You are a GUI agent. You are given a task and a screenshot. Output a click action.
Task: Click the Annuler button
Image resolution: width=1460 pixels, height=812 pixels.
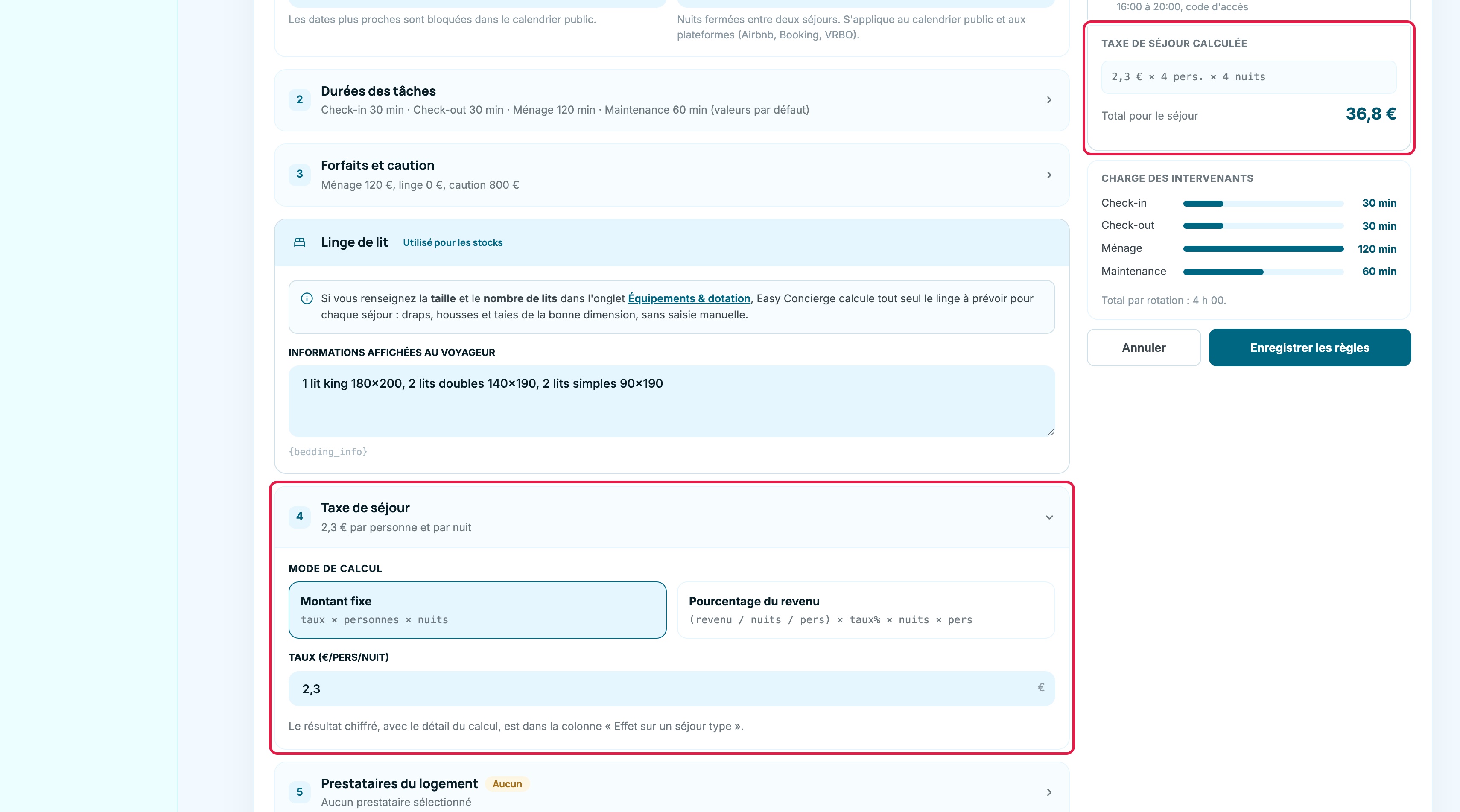coord(1143,348)
